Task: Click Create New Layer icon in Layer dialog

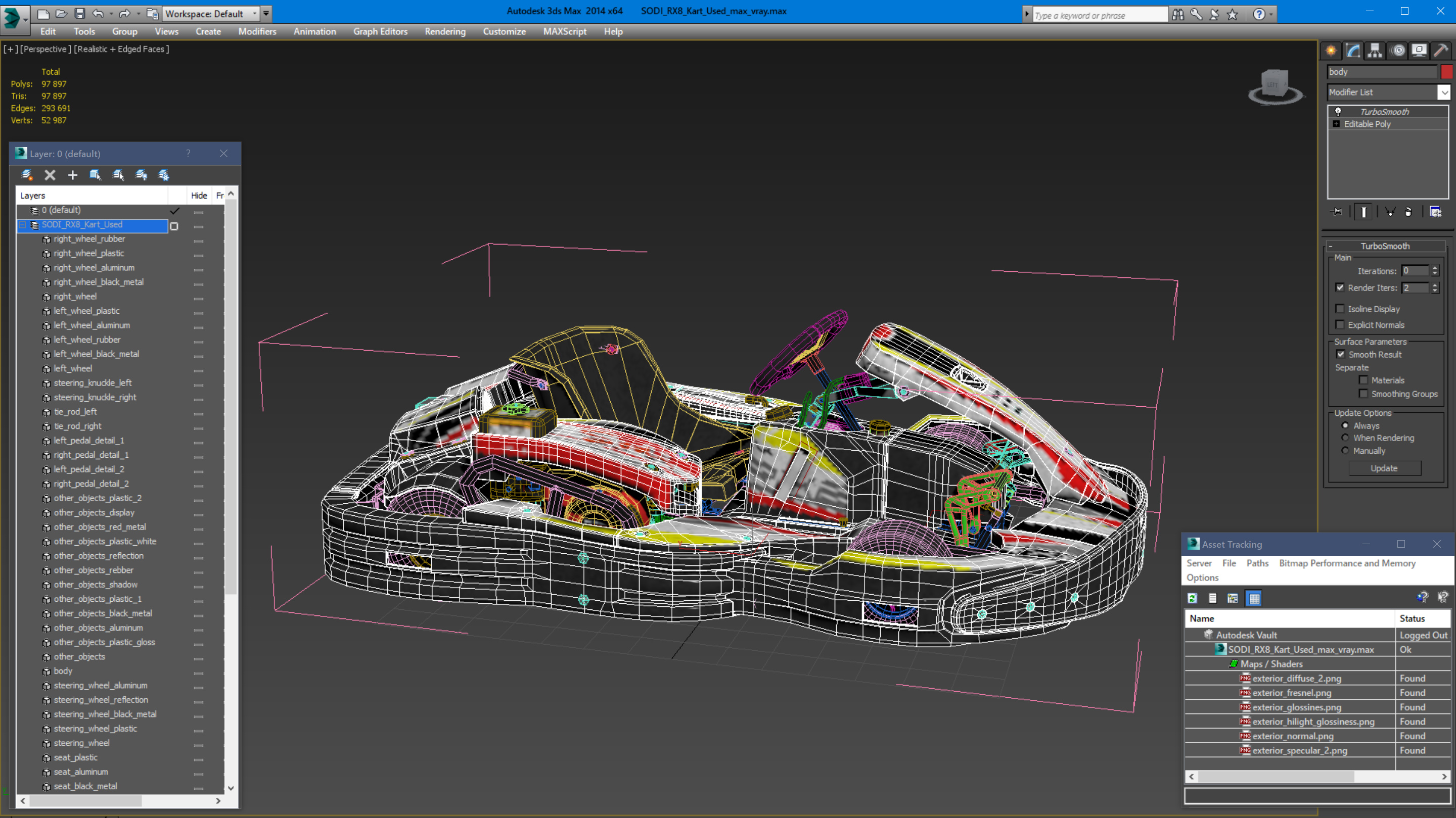Action: pos(27,175)
